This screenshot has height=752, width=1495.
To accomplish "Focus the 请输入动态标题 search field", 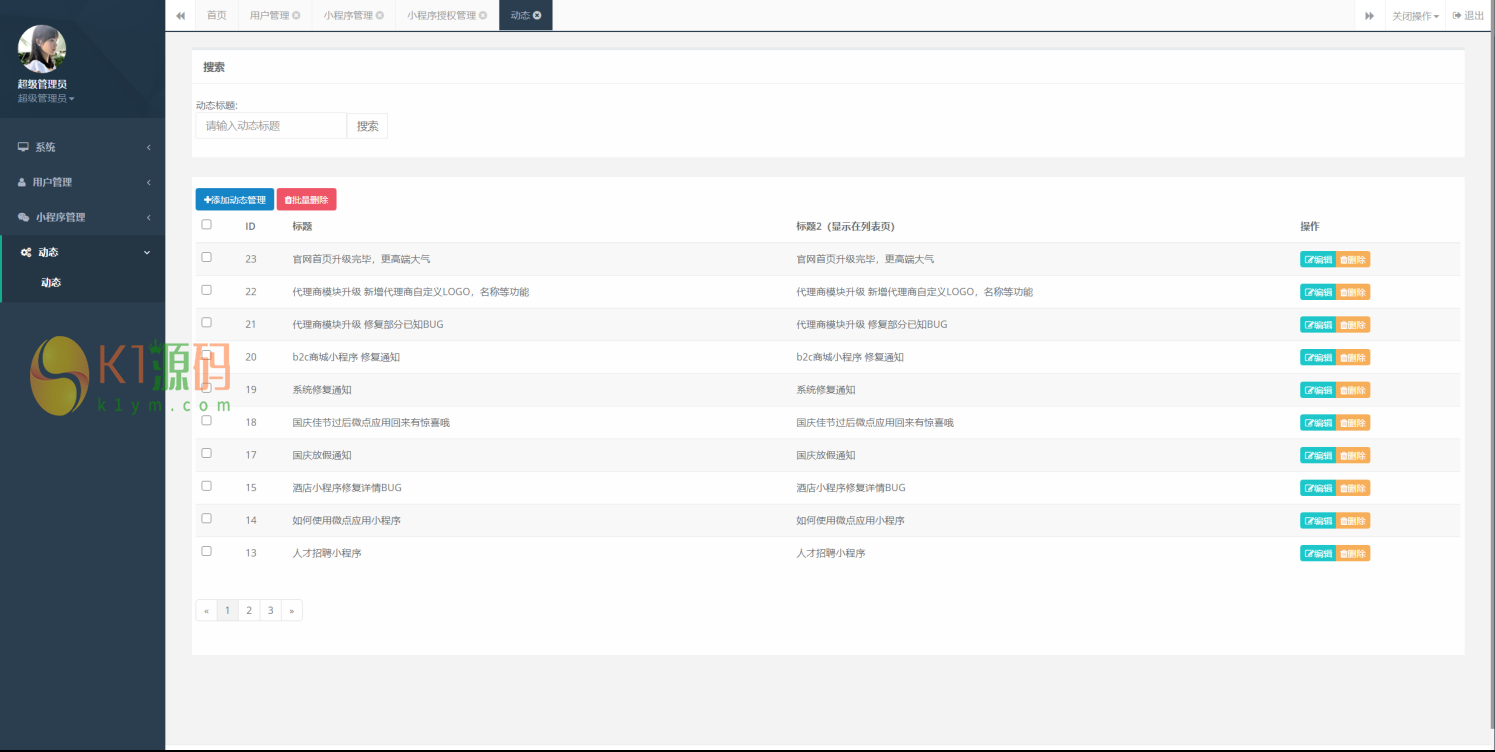I will point(271,126).
